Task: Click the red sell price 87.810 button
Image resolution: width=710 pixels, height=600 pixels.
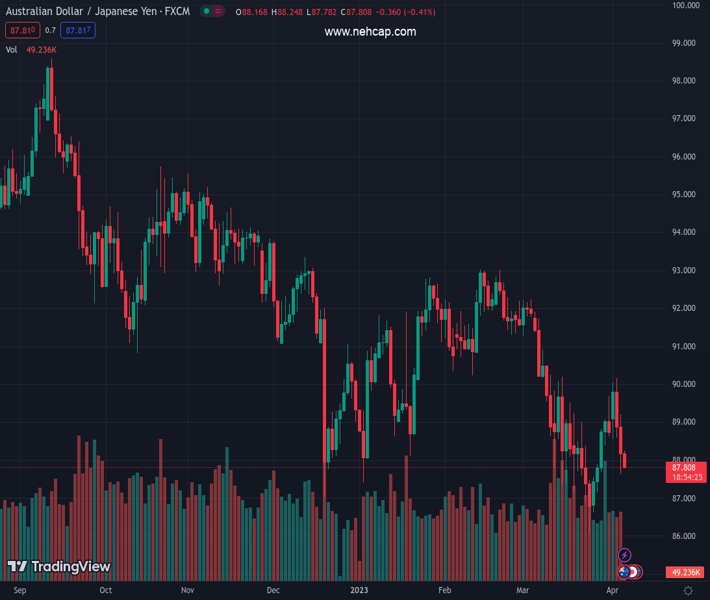Action: tap(21, 31)
